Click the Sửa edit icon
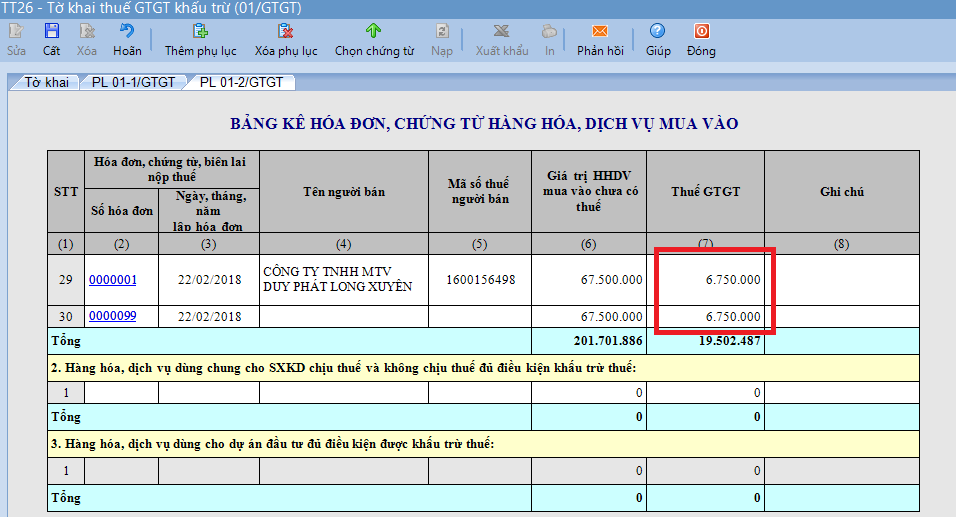 coord(17,32)
